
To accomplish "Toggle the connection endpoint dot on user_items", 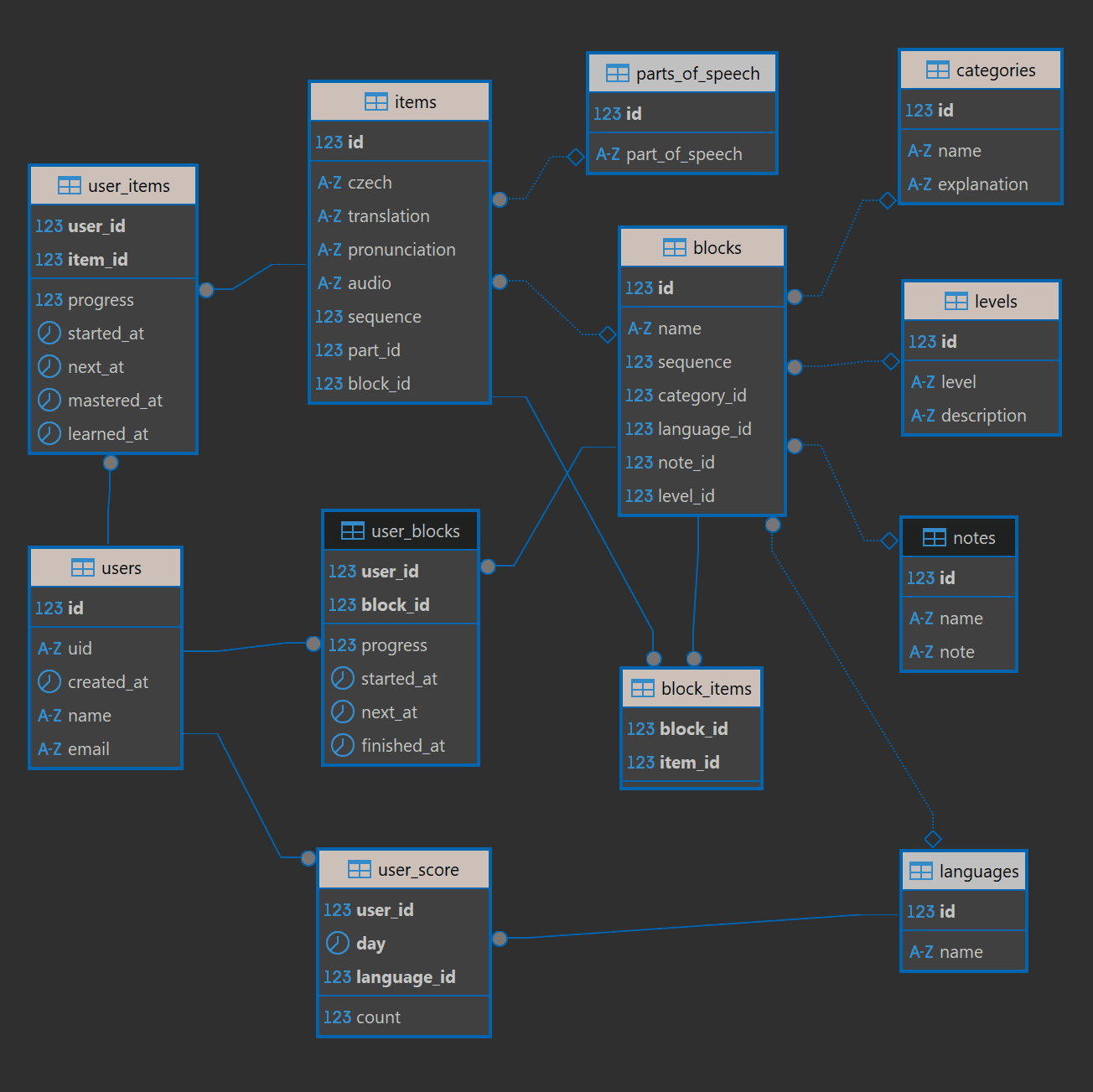I will 206,290.
